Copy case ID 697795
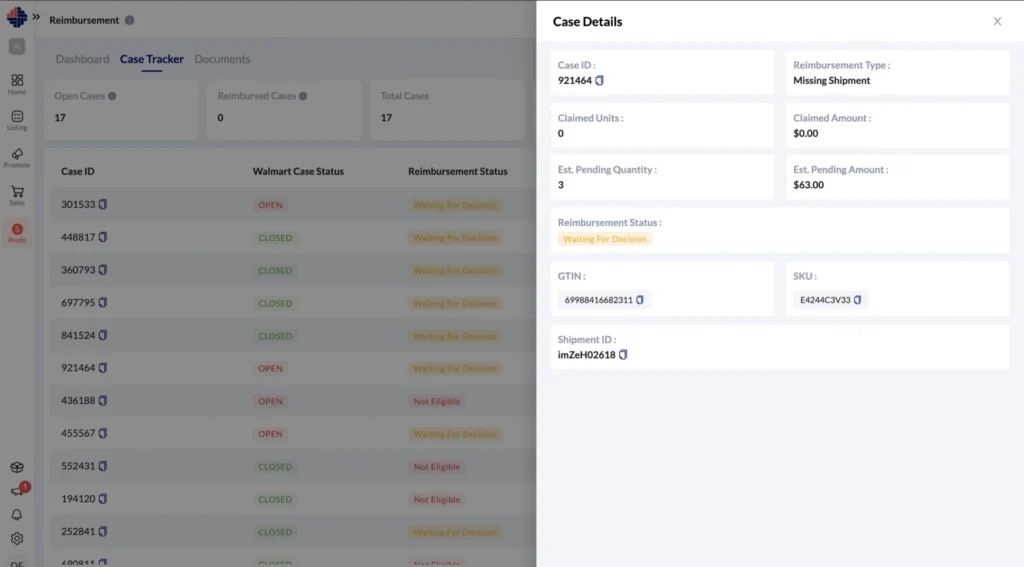Viewport: 1024px width, 567px height. [x=103, y=302]
